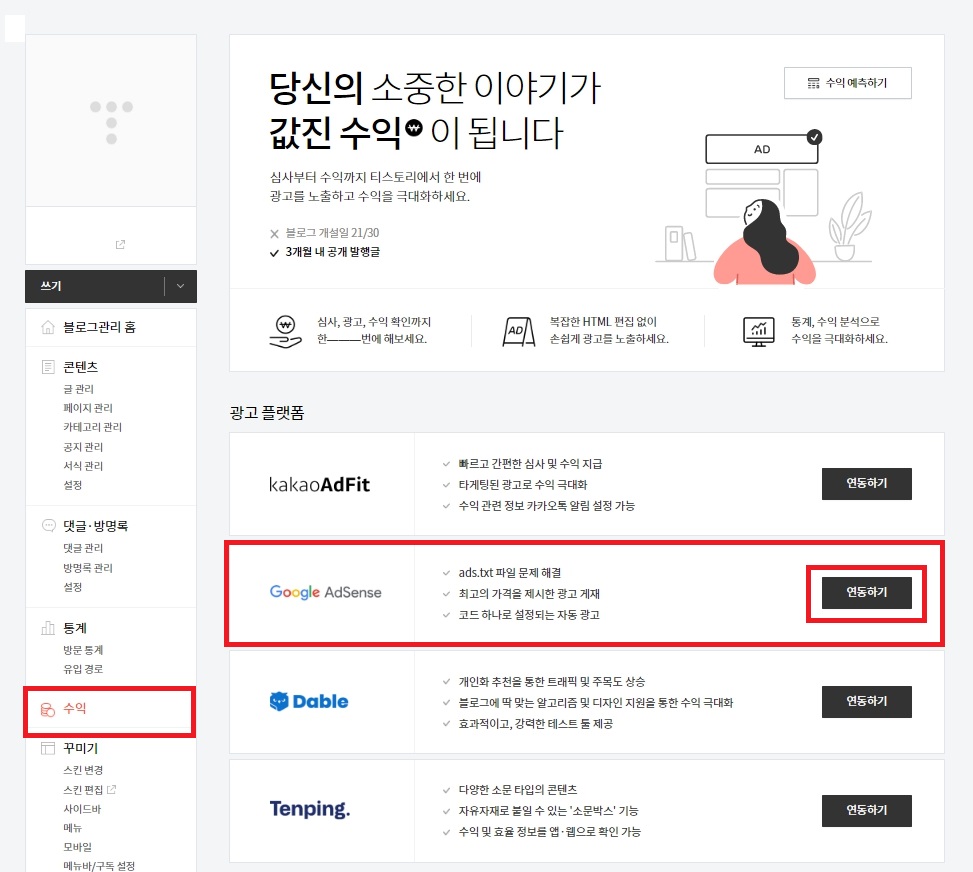973x872 pixels.
Task: Click the hand holding won coin icon
Action: pyautogui.click(x=285, y=331)
